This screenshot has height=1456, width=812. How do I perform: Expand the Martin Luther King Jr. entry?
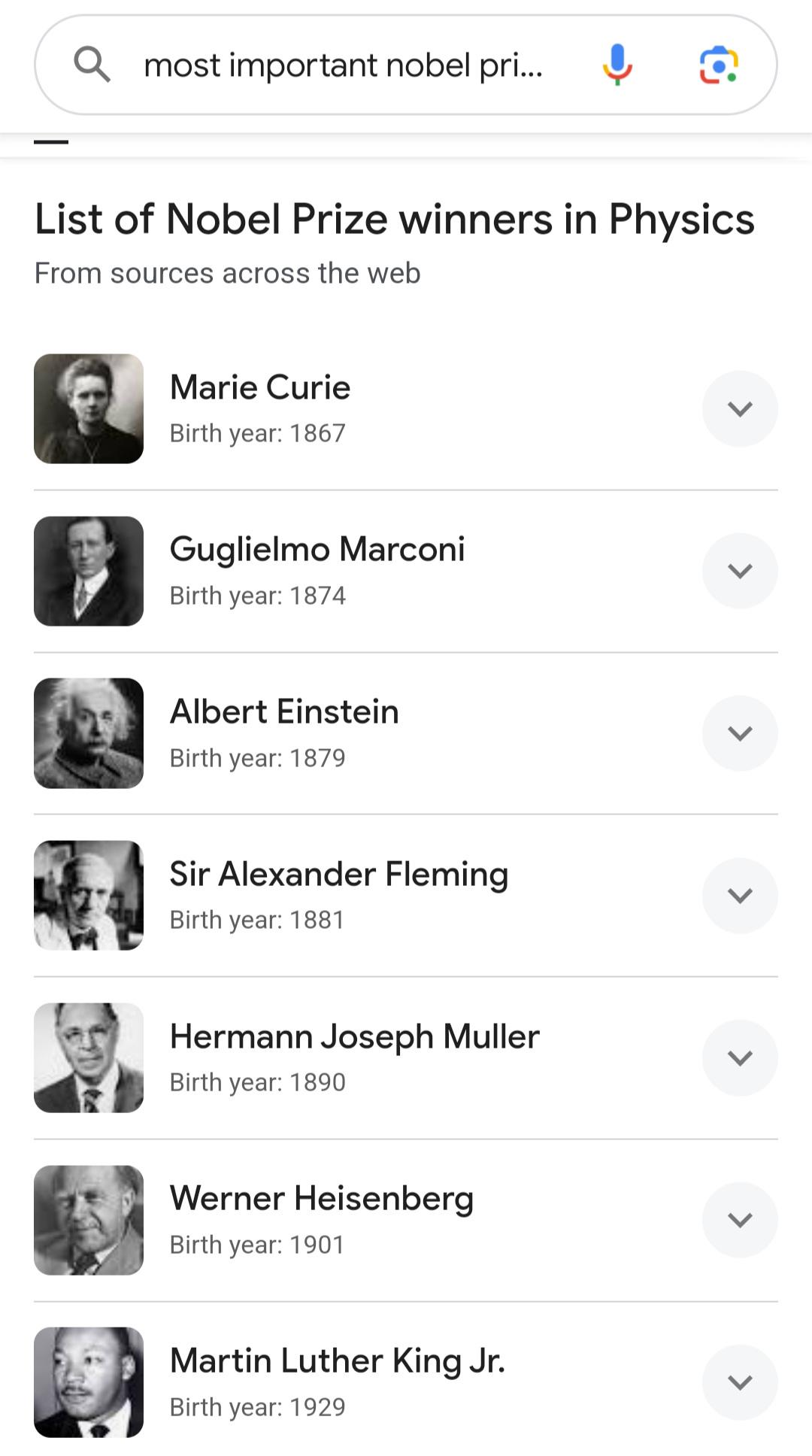coord(740,1382)
